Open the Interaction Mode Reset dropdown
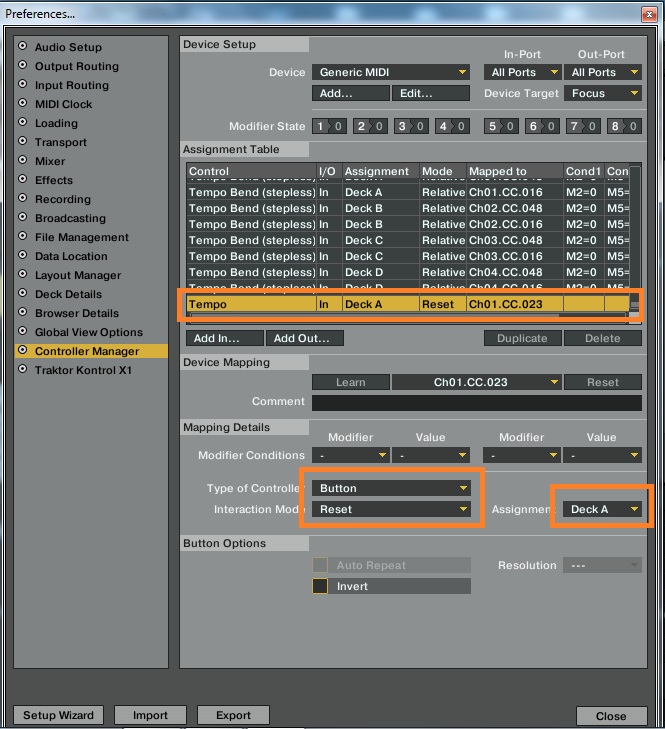Image resolution: width=665 pixels, height=729 pixels. tap(391, 509)
